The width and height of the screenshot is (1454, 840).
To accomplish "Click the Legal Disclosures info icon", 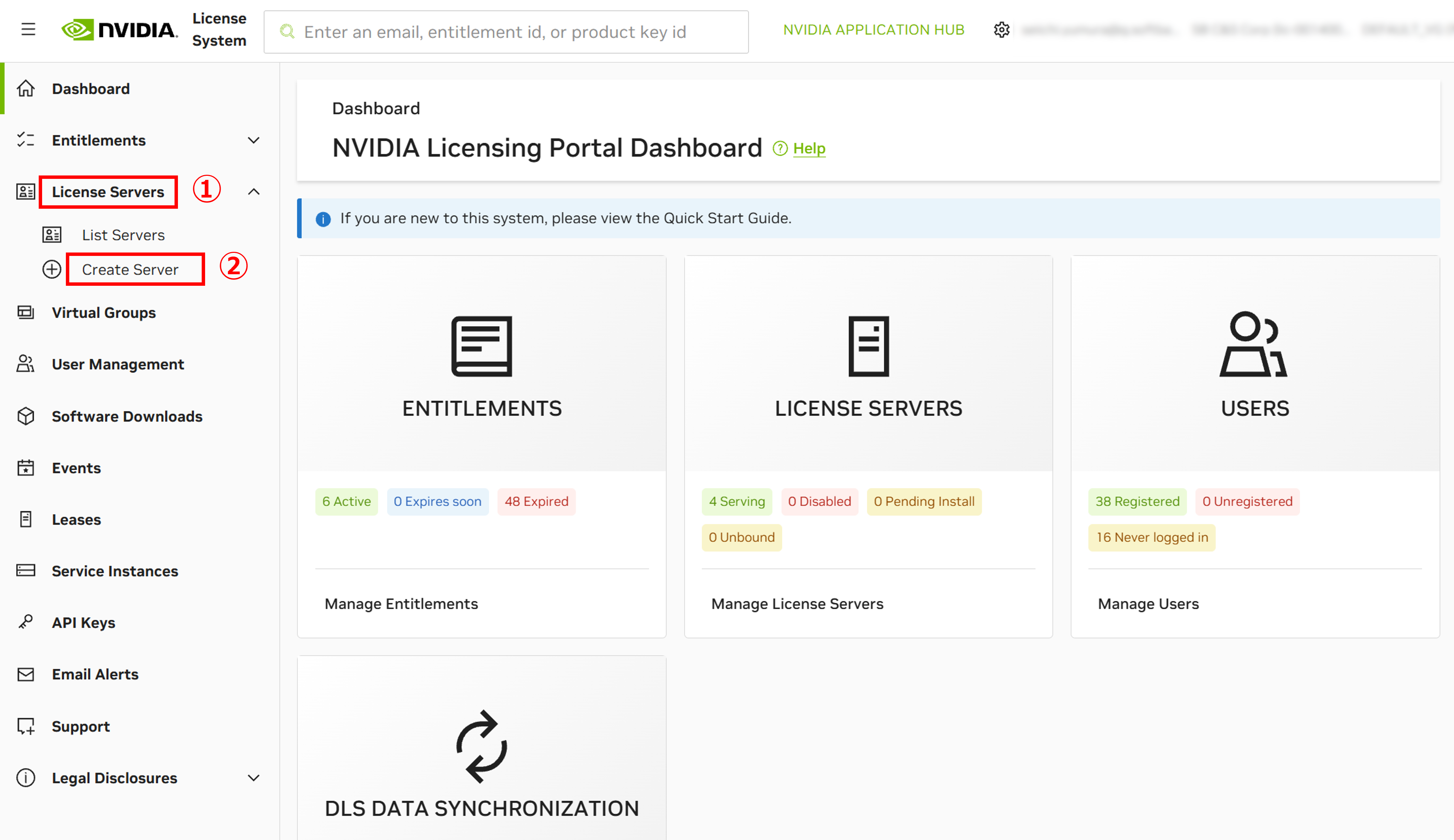I will (x=26, y=778).
